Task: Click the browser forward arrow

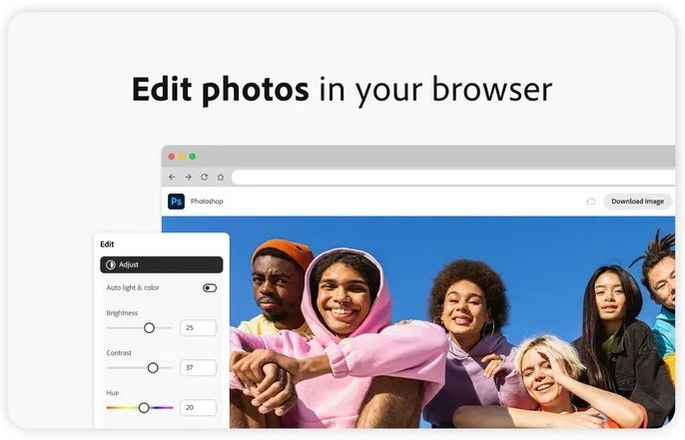Action: (x=188, y=177)
